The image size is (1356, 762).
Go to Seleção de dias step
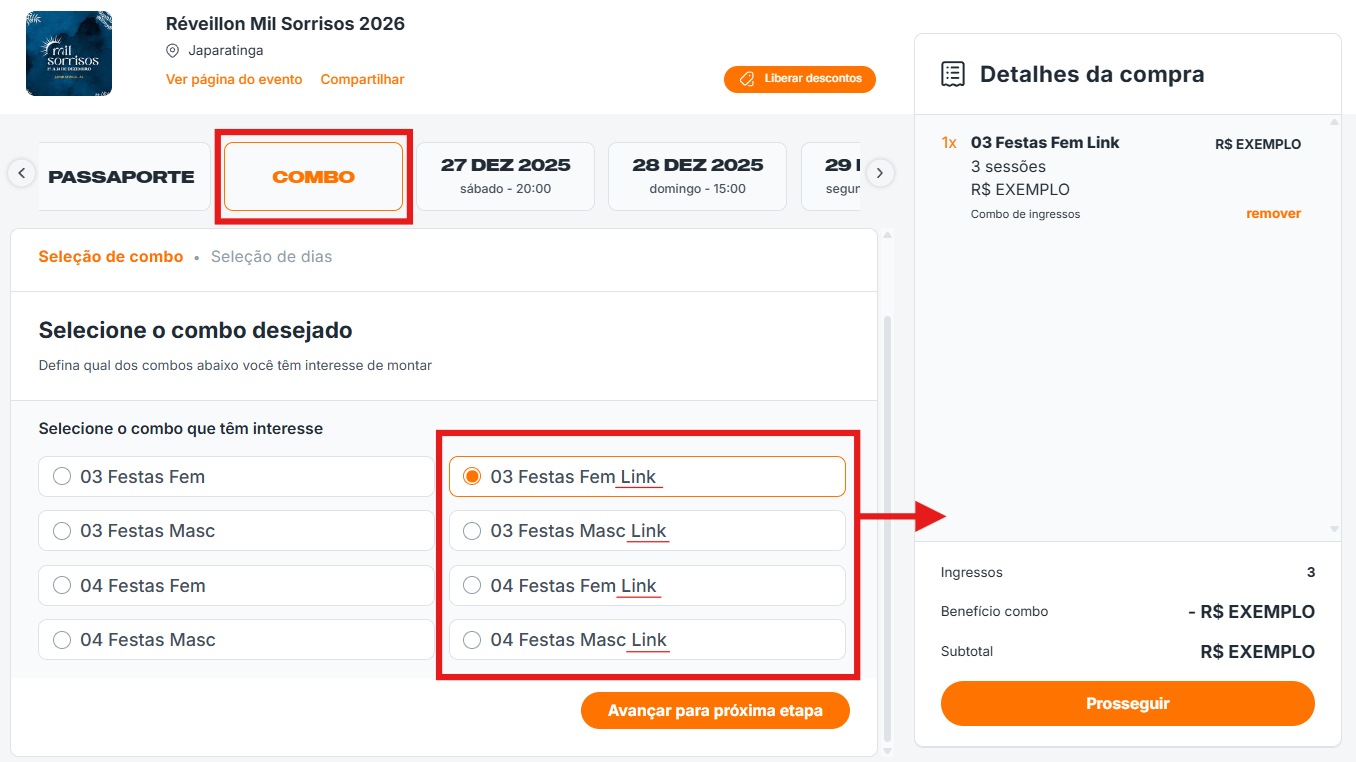tap(271, 257)
